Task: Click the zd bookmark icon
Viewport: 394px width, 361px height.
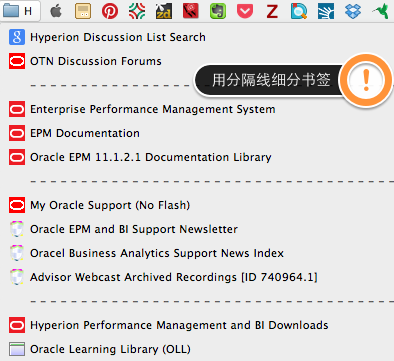Action: pyautogui.click(x=164, y=11)
